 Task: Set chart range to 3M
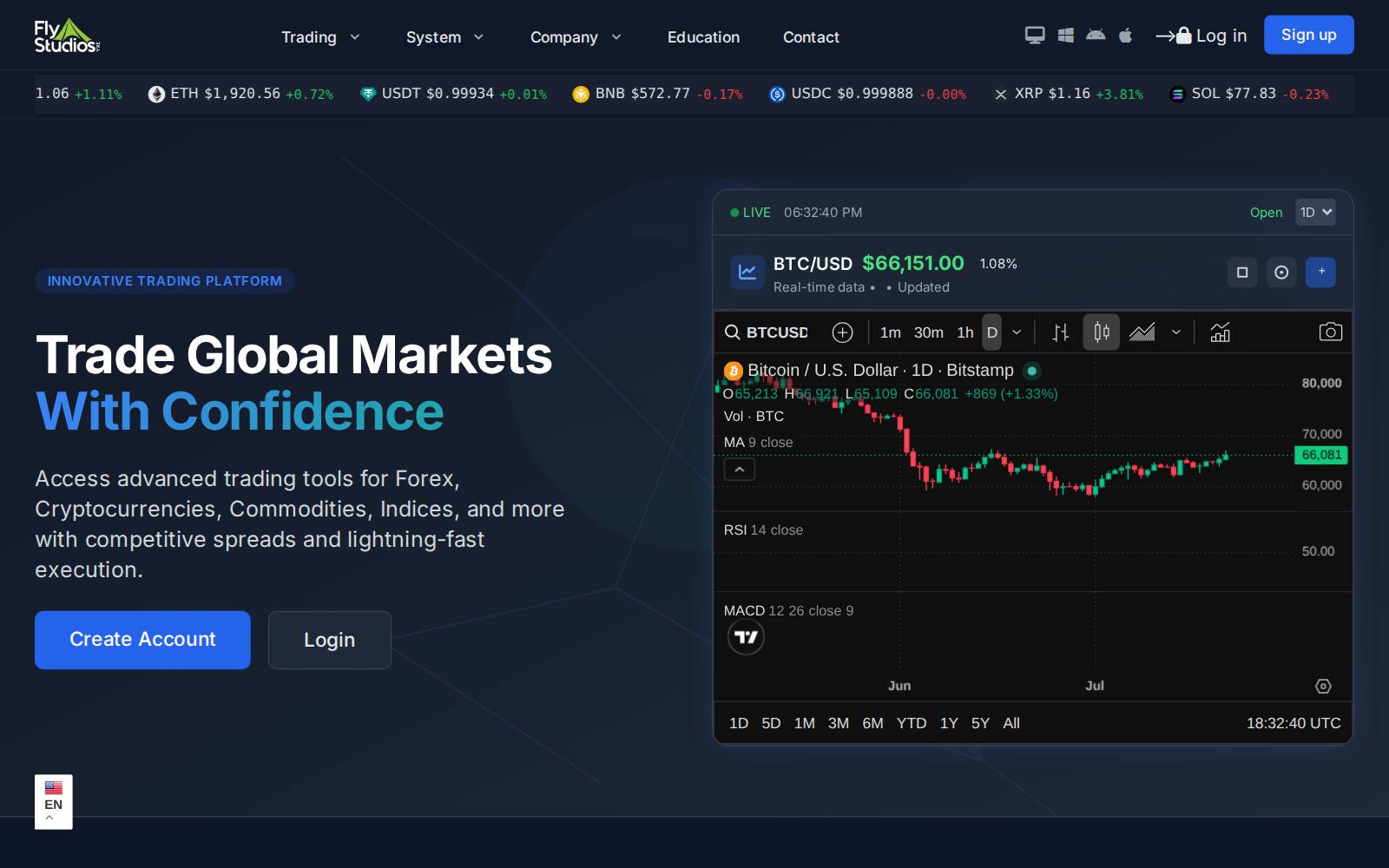(839, 723)
